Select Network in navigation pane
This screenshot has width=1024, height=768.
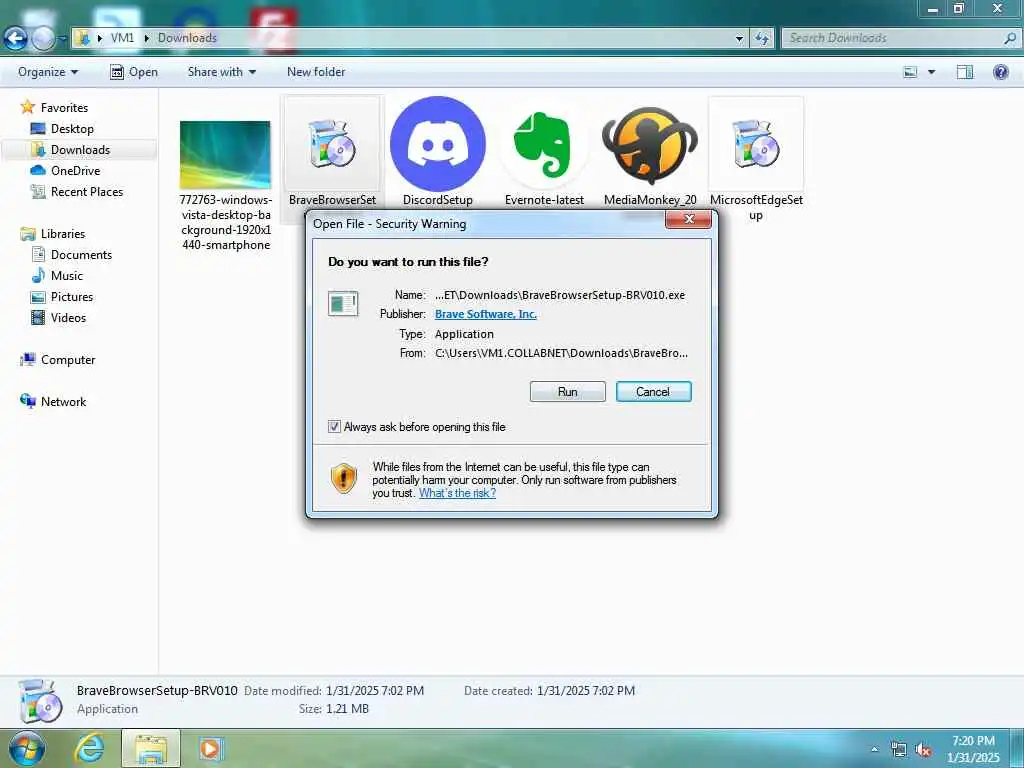[x=63, y=402]
